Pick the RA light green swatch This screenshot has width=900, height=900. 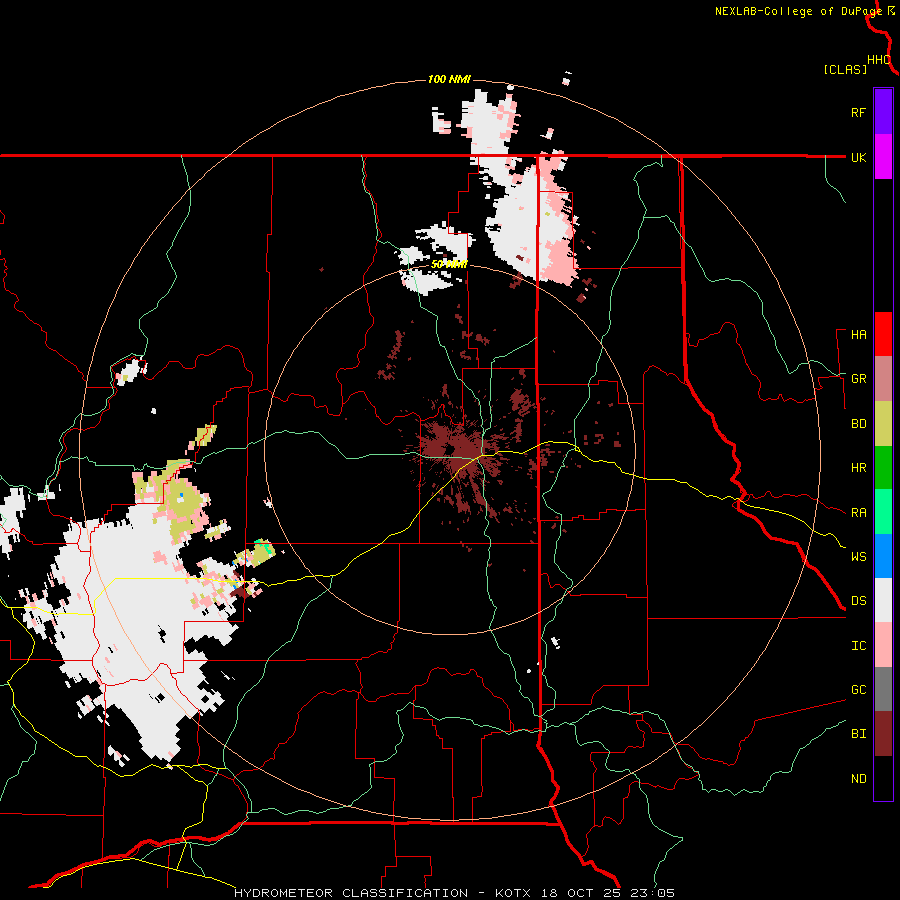pos(883,512)
